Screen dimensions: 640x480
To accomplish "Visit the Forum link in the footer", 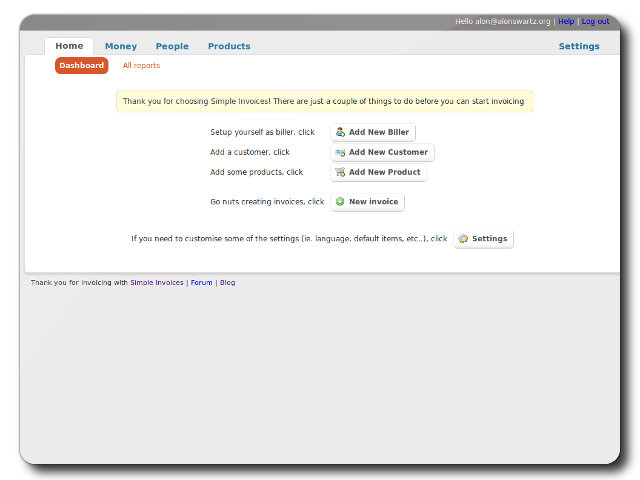I will click(x=201, y=283).
